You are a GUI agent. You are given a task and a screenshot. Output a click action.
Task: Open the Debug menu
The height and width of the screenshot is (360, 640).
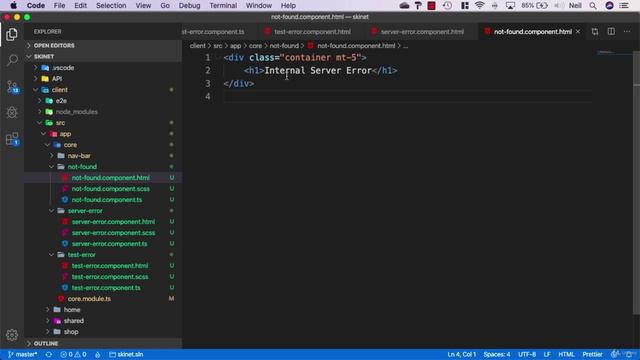click(189, 6)
